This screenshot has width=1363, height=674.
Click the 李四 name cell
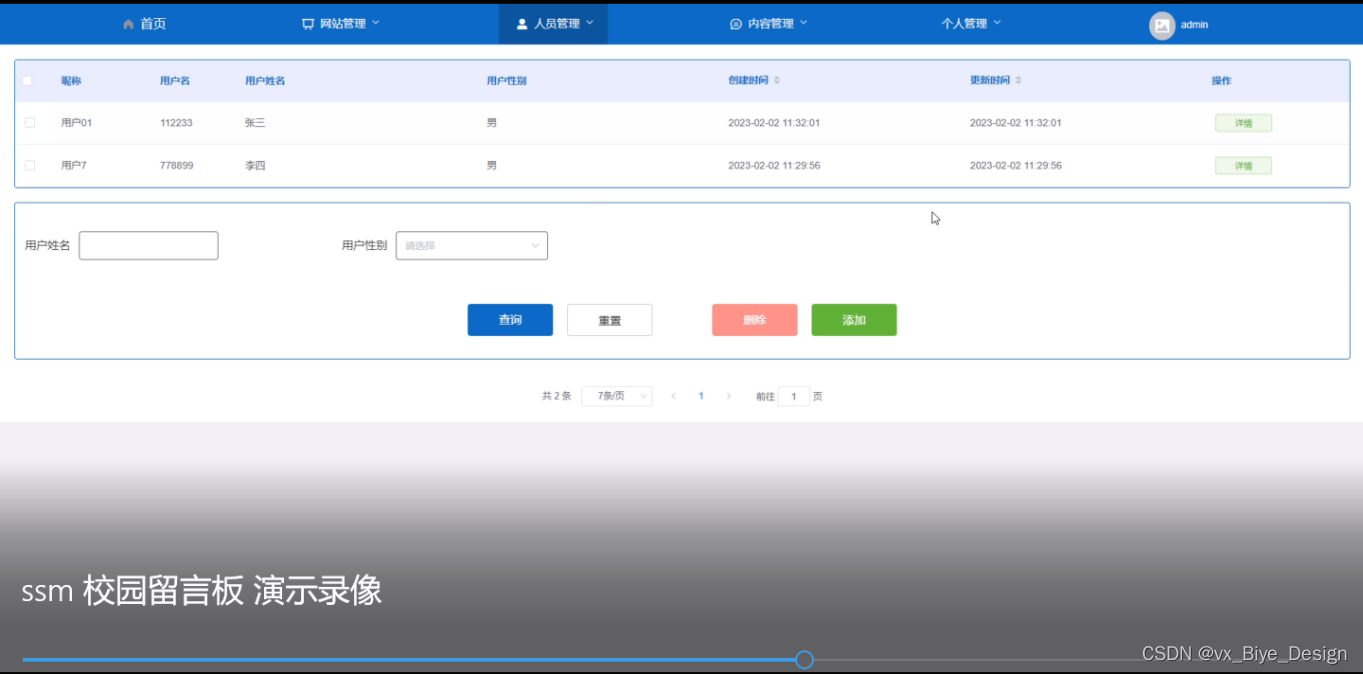coord(255,165)
